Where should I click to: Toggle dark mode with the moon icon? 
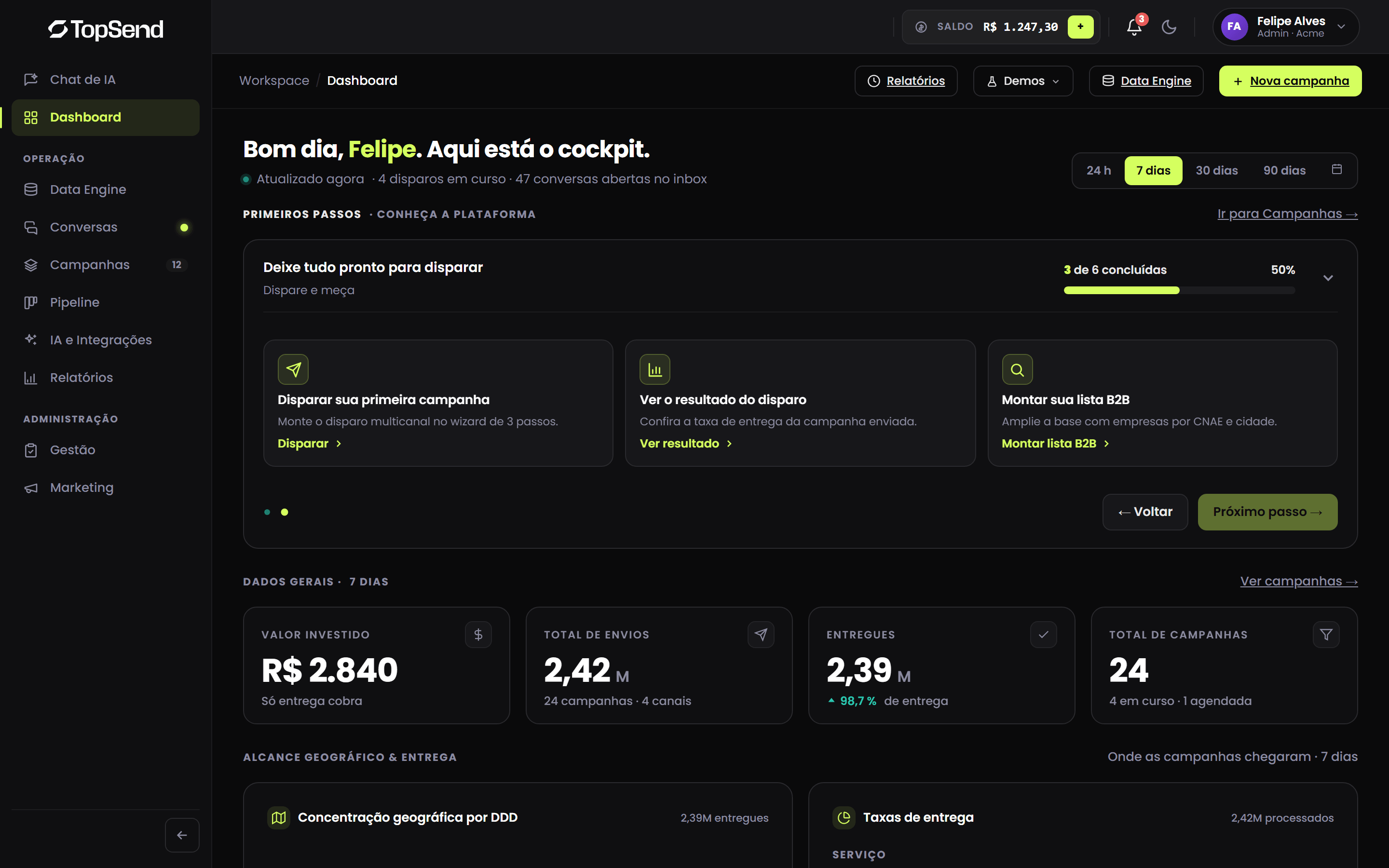1169,27
